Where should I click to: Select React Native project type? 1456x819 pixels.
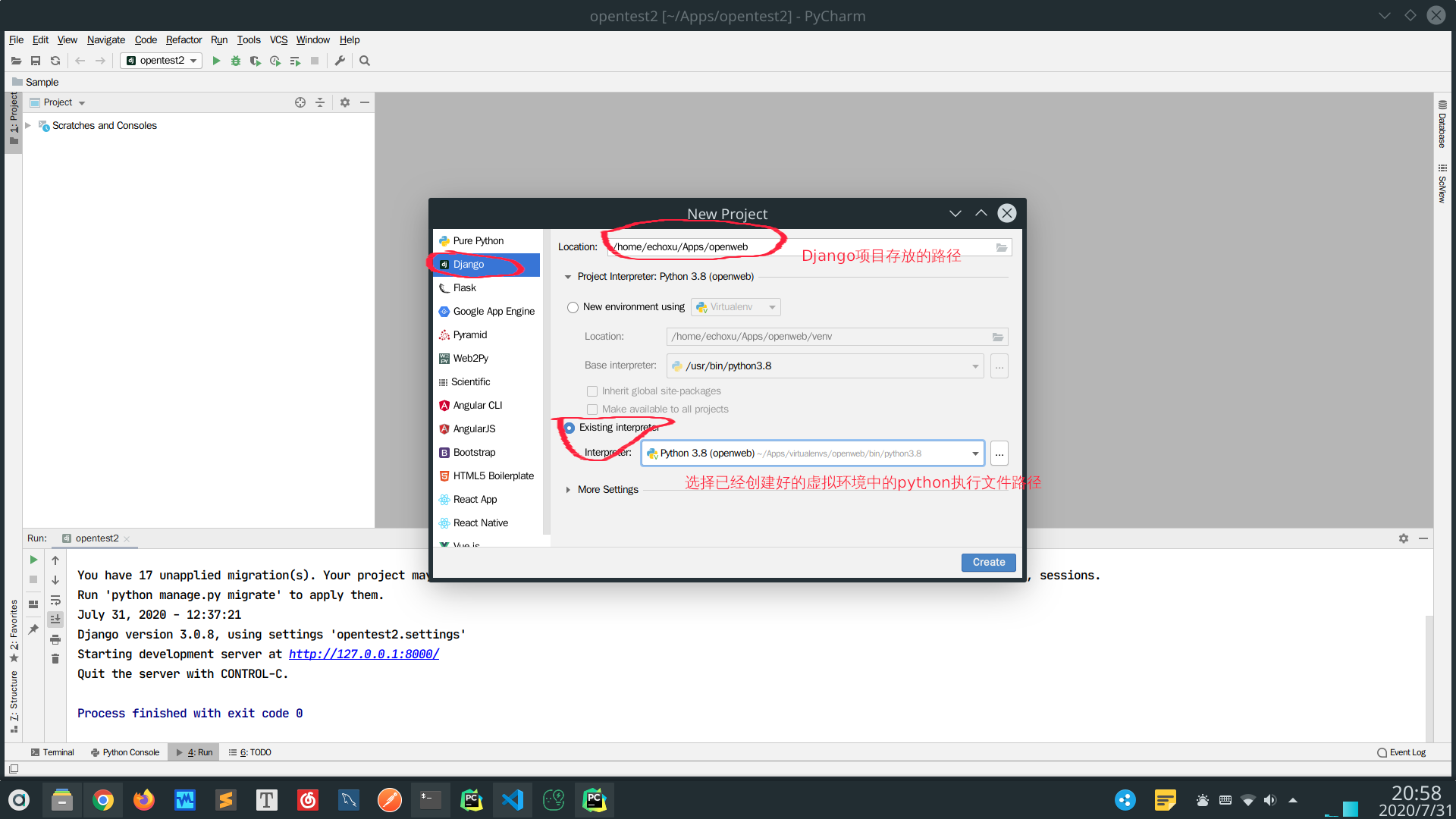coord(486,523)
